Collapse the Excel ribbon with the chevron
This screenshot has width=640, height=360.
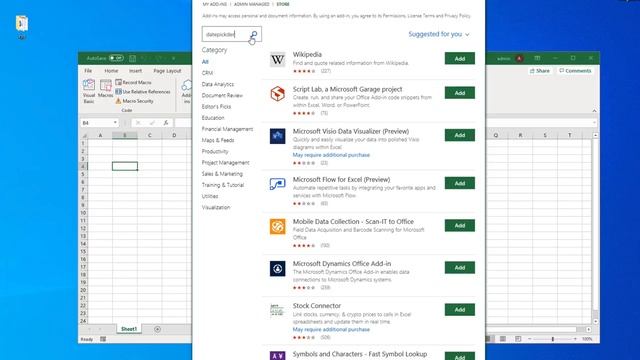click(594, 111)
